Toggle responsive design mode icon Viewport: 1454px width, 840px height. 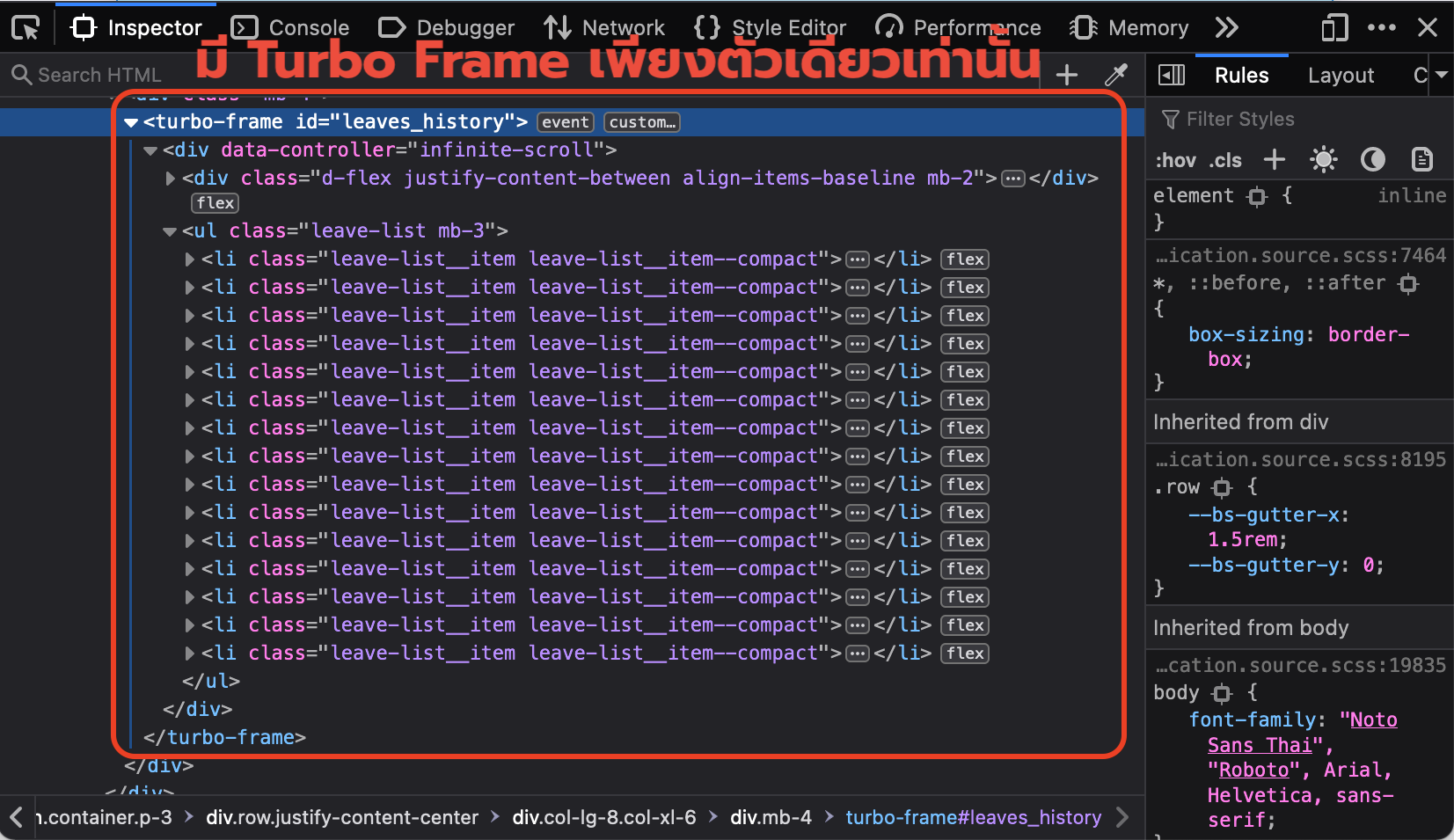point(1334,28)
